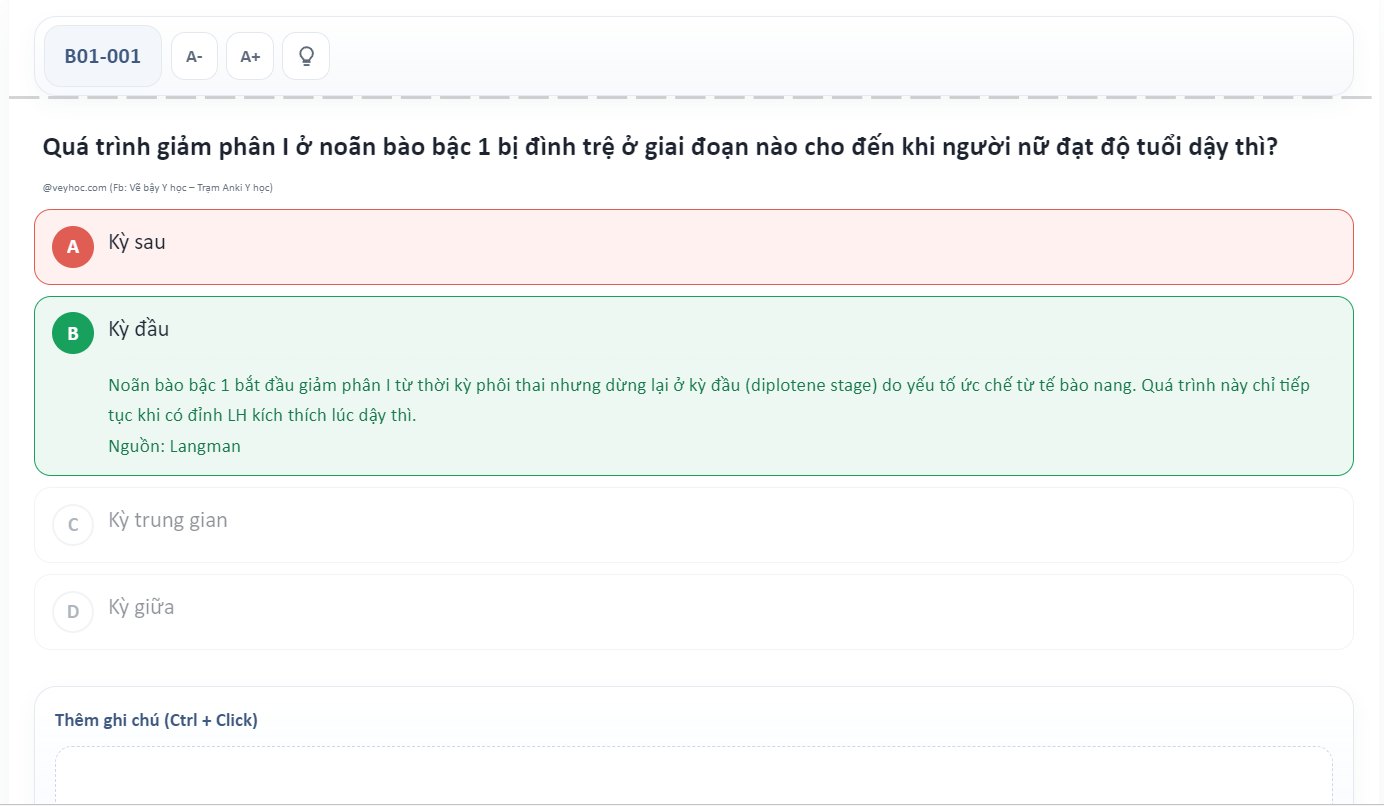
Task: Click the question text about giảm phân I
Action: pos(660,148)
